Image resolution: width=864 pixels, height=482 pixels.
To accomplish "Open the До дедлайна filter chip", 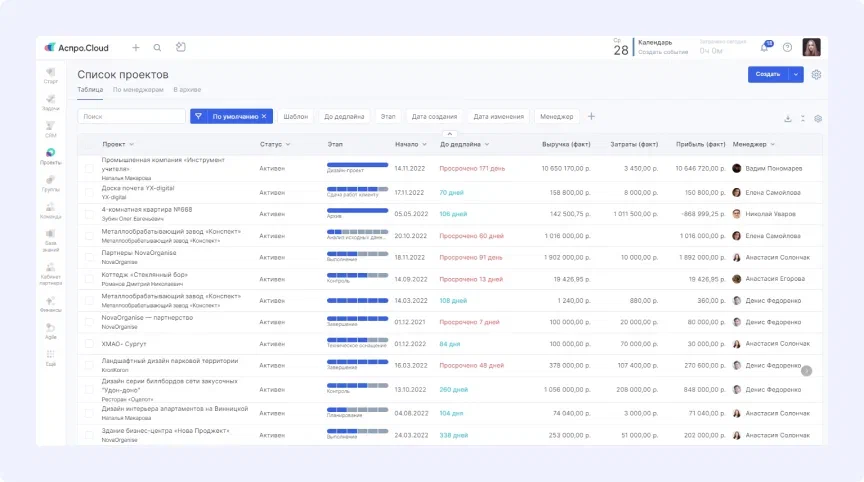I will pos(344,116).
